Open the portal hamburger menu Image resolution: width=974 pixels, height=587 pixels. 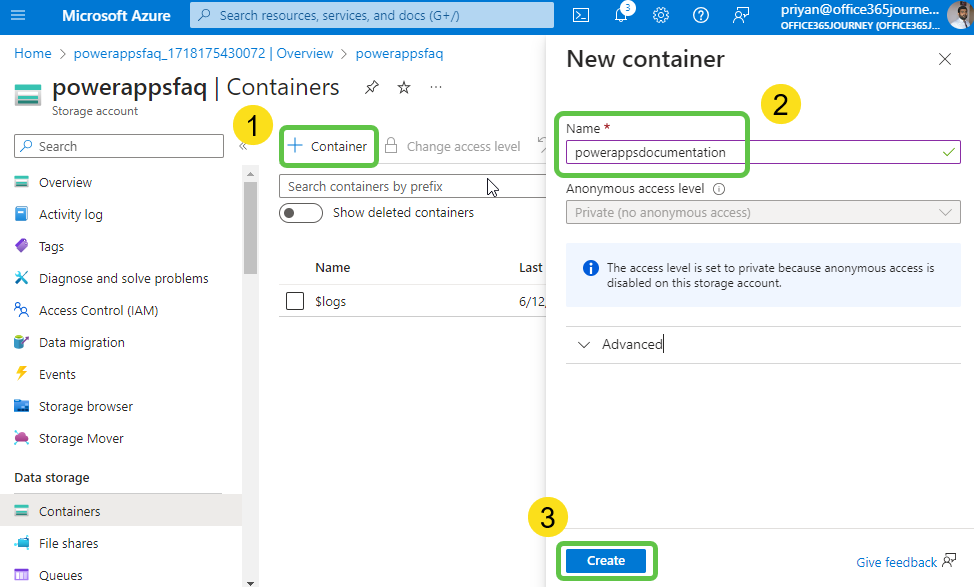[17, 15]
